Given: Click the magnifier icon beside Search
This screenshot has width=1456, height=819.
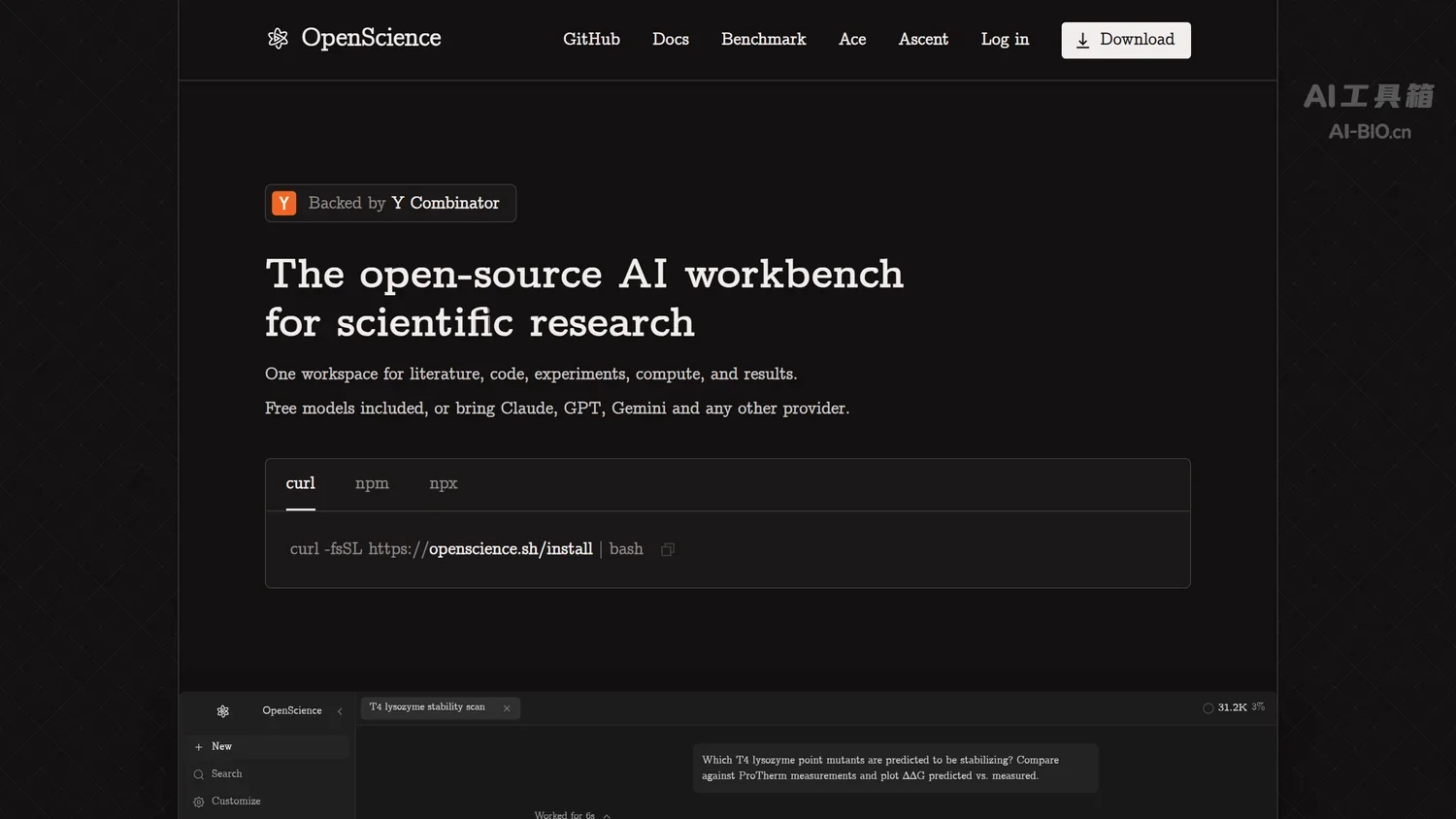Looking at the screenshot, I should point(199,774).
